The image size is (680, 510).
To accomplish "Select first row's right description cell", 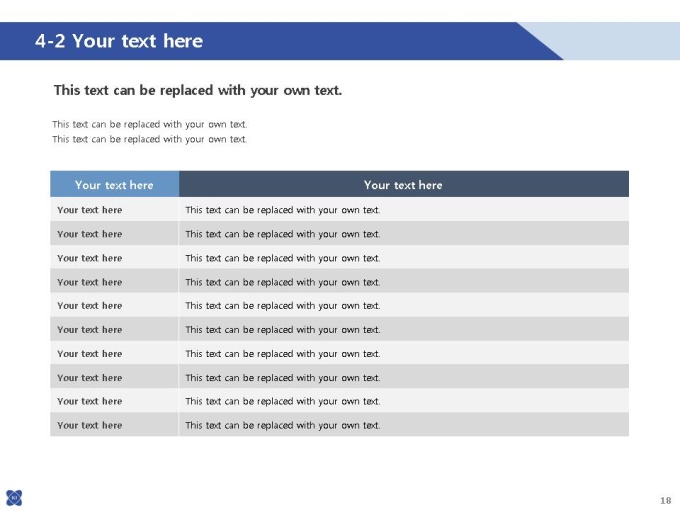I will 404,209.
